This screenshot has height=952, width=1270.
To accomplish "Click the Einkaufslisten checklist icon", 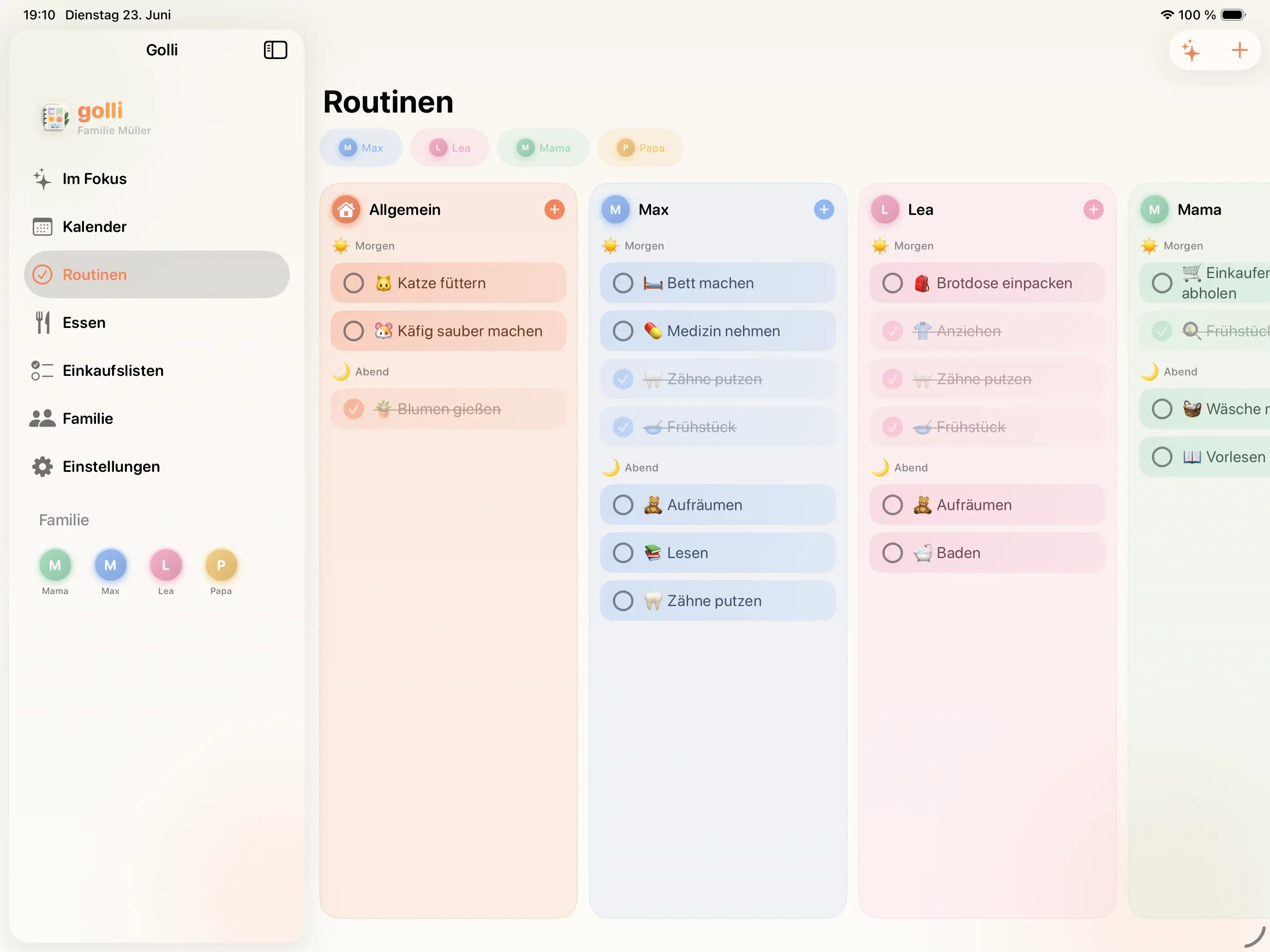I will tap(42, 371).
